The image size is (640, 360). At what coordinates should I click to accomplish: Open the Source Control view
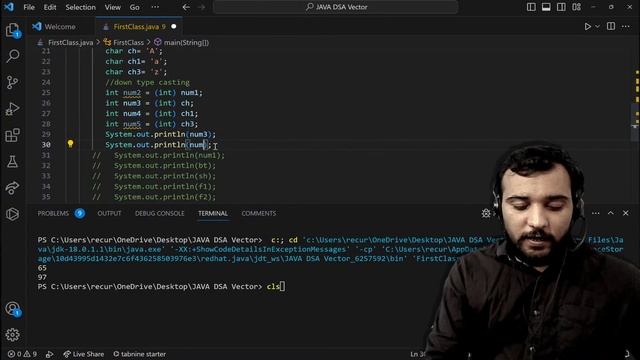click(13, 82)
